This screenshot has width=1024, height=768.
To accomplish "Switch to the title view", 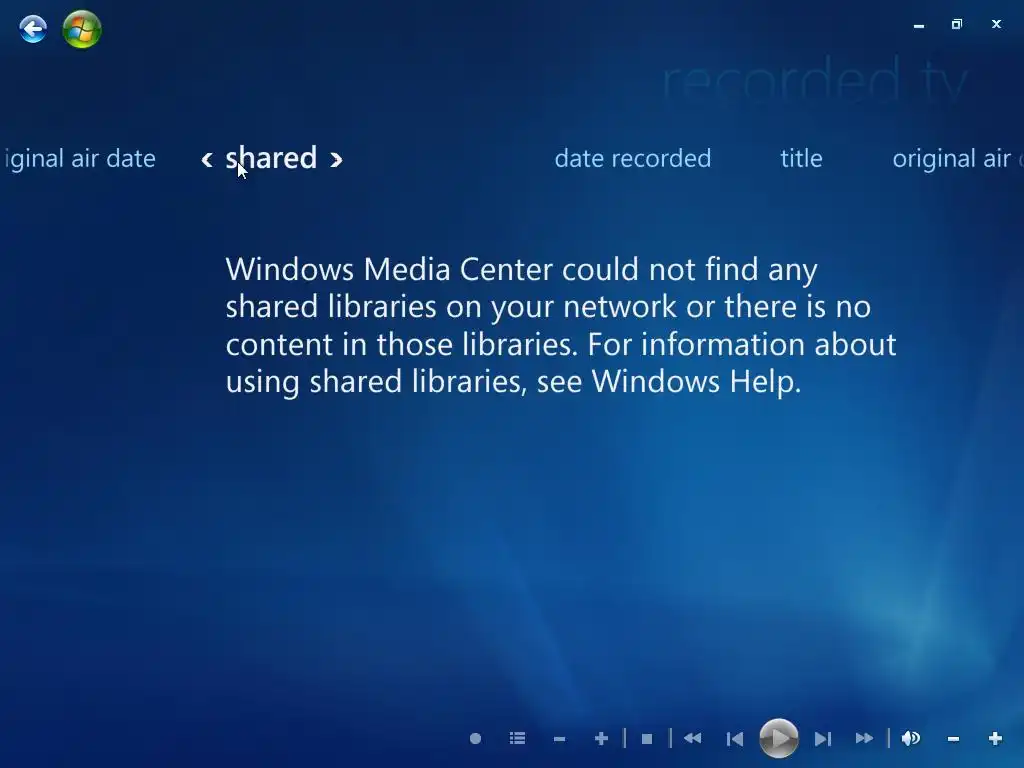I will pos(801,159).
